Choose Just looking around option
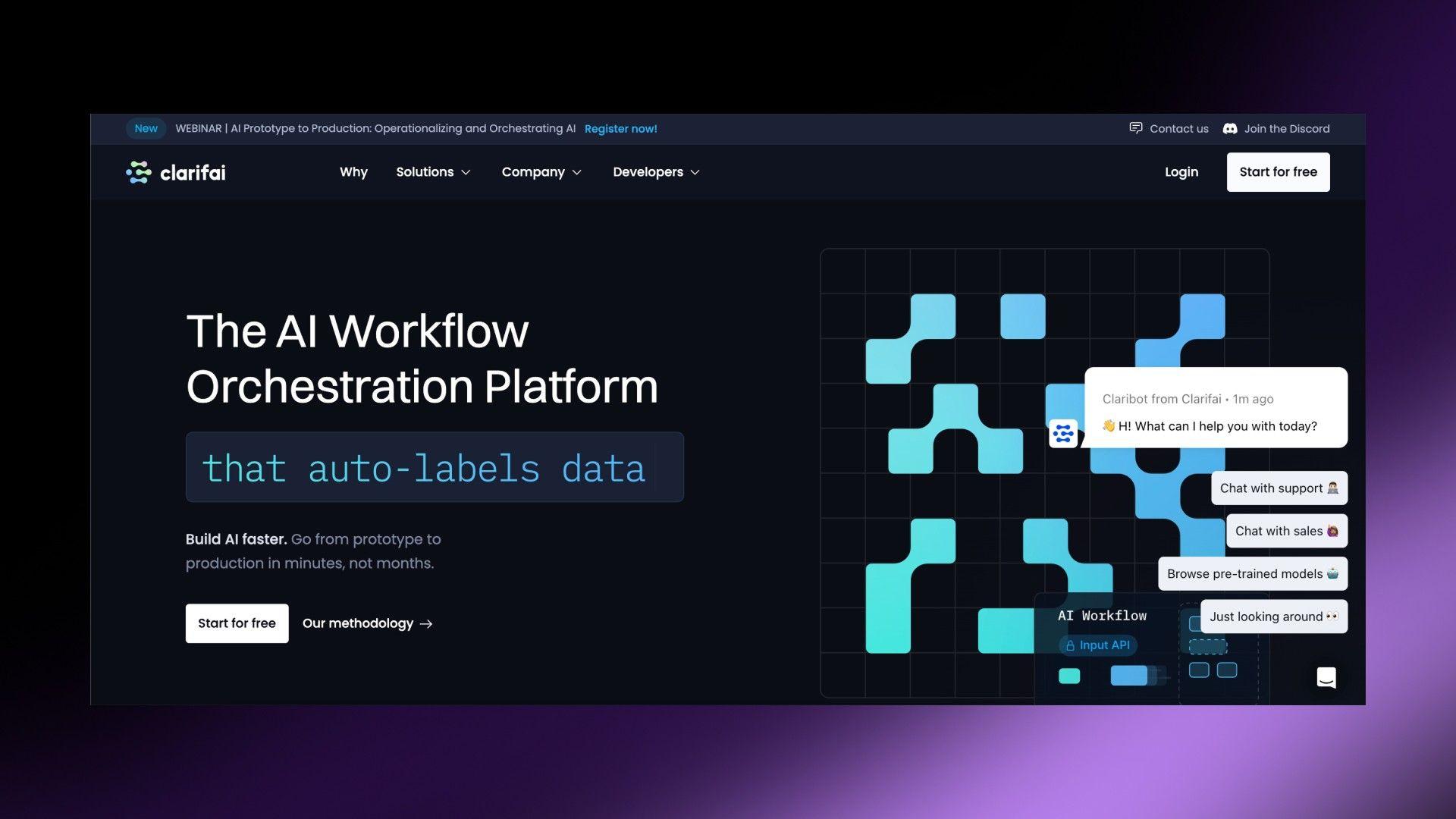This screenshot has width=1456, height=819. point(1274,617)
